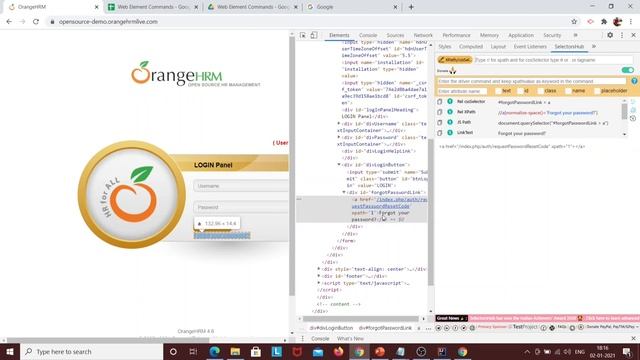Open File Explorer from the taskbar
Viewport: 640px width, 360px height.
coord(235,351)
